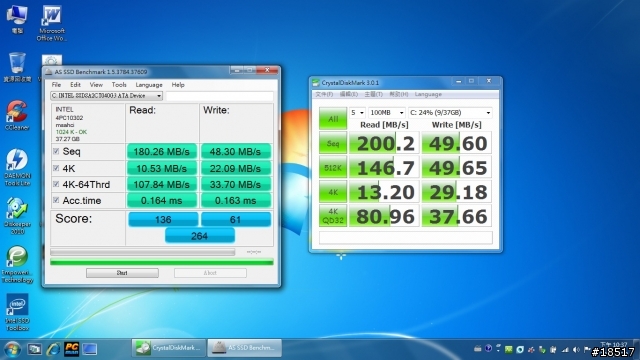Click the window switcher taskbar icon
Viewport: 640px width, 360px height.
click(x=34, y=349)
